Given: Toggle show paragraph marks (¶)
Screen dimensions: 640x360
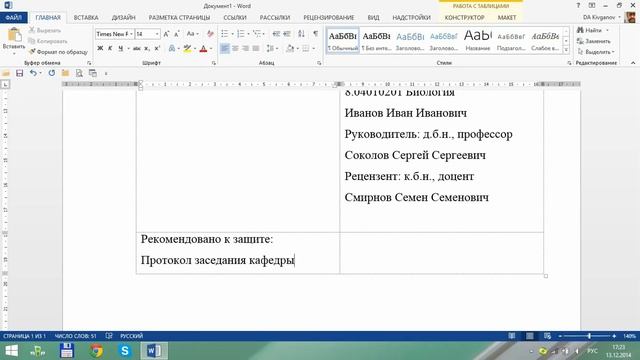Looking at the screenshot, I should [316, 34].
